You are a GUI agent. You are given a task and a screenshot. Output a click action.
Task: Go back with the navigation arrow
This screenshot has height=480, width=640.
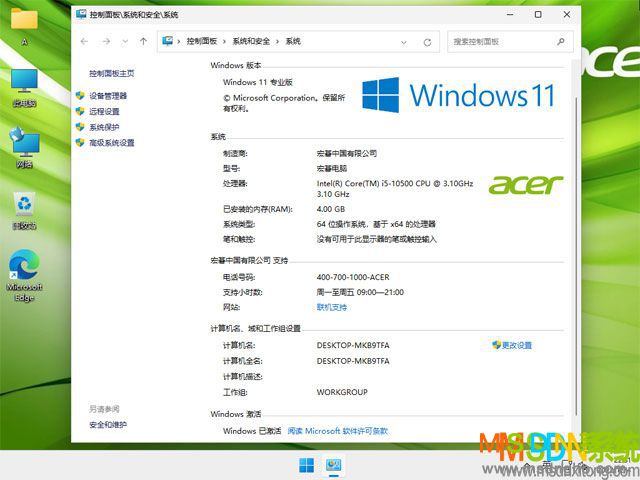(x=84, y=42)
